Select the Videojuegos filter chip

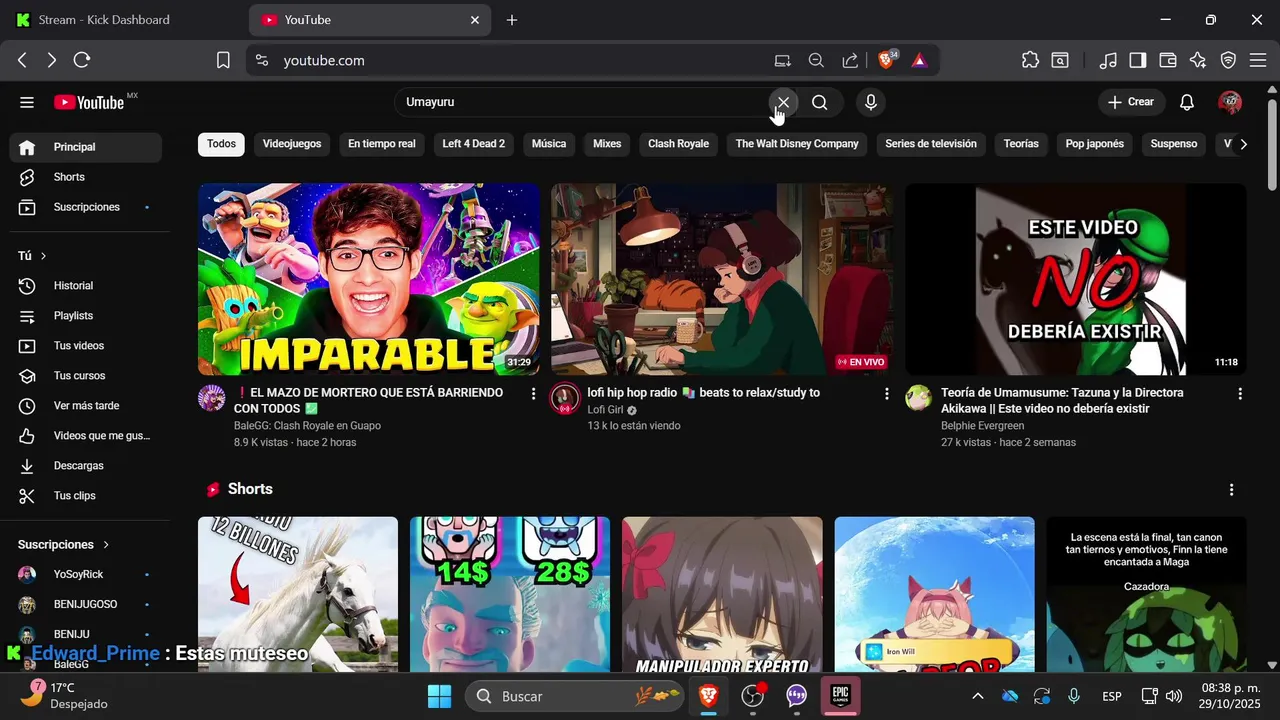(x=292, y=144)
